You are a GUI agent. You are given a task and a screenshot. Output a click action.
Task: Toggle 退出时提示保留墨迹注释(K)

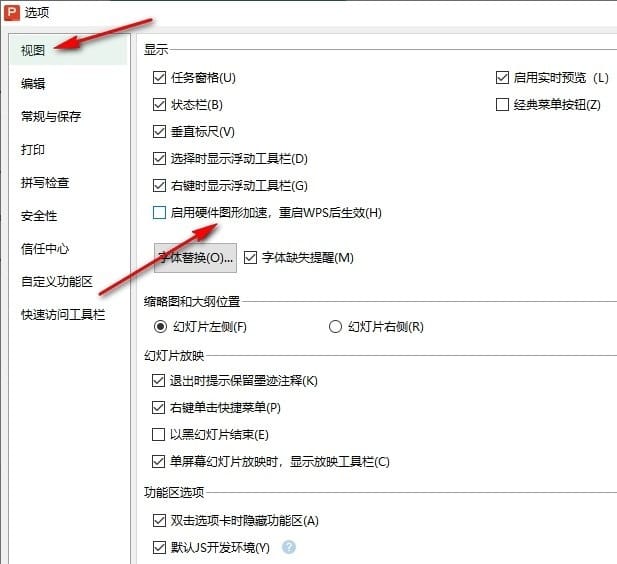click(158, 381)
